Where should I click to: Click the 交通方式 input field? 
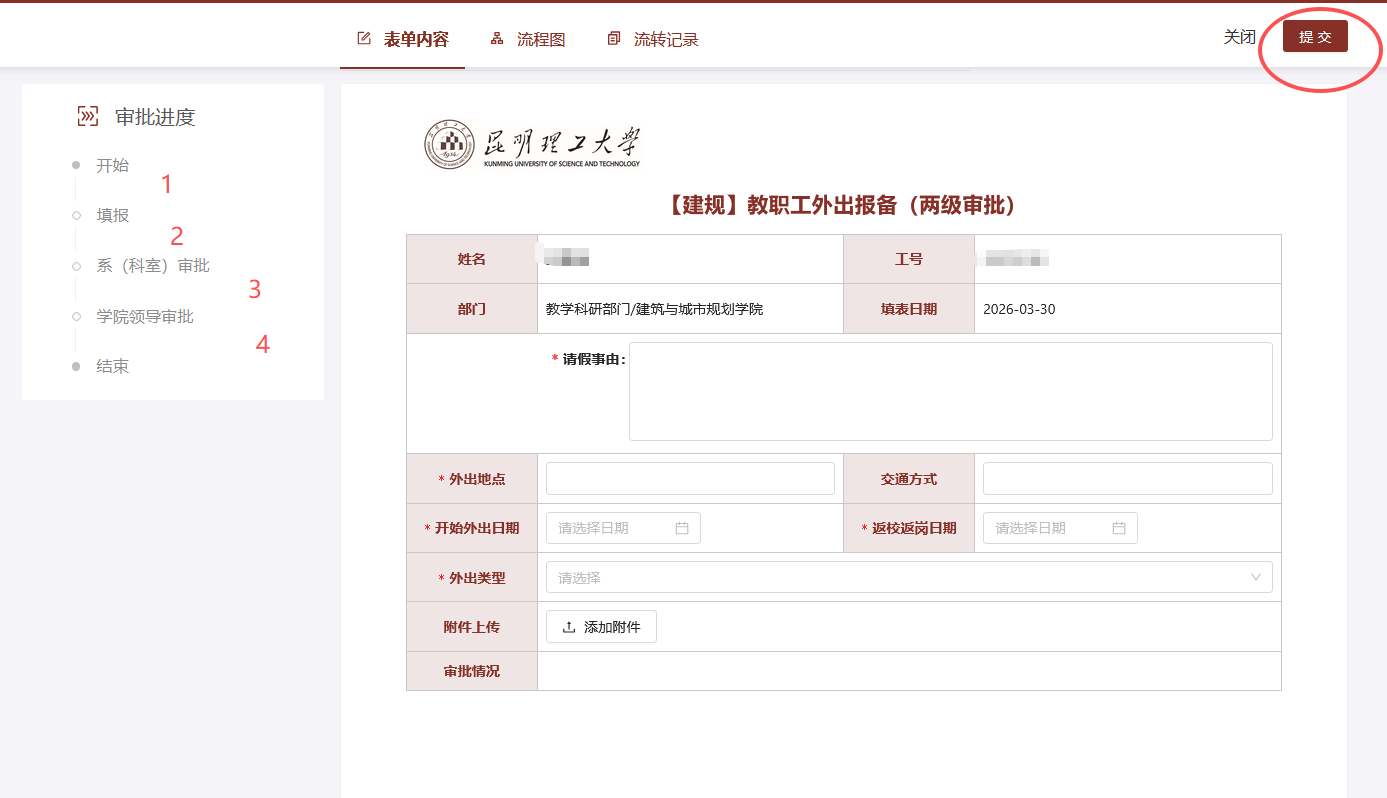1127,479
